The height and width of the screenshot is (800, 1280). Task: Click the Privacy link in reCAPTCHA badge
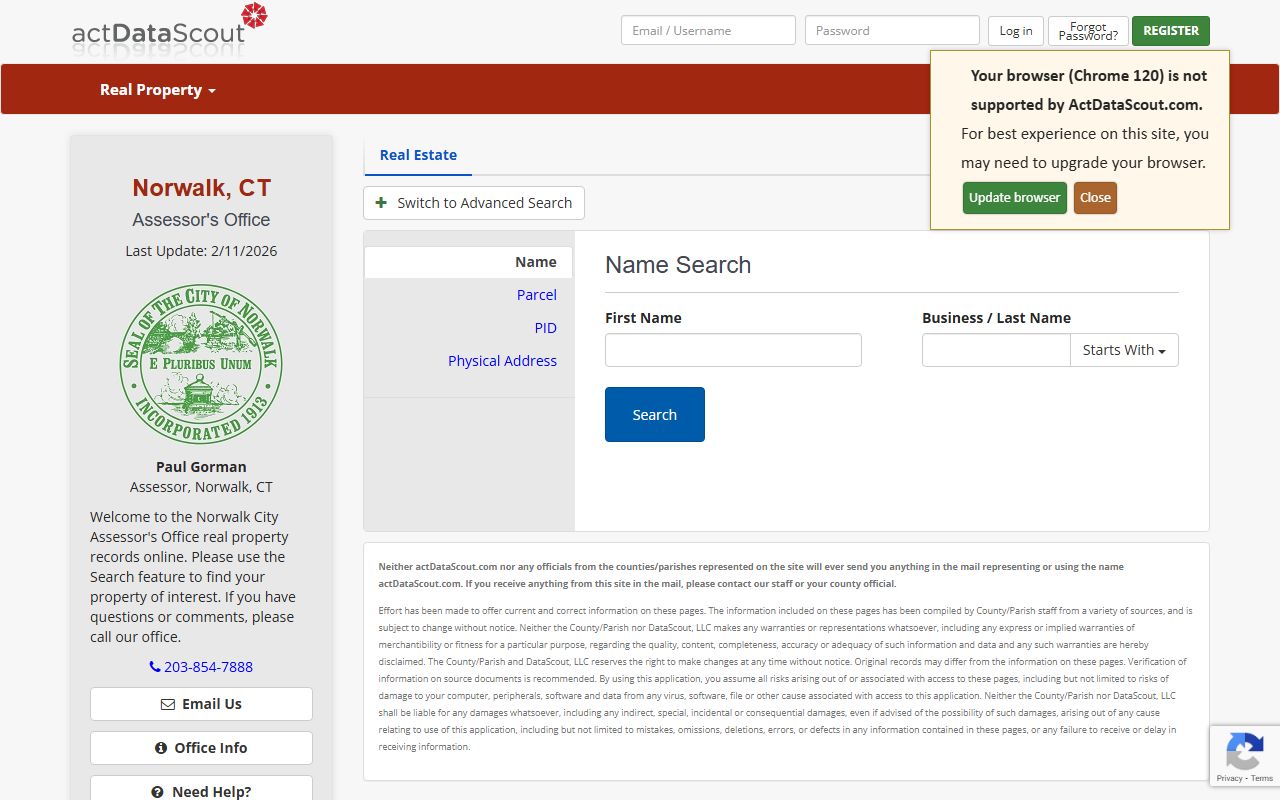[x=1230, y=778]
